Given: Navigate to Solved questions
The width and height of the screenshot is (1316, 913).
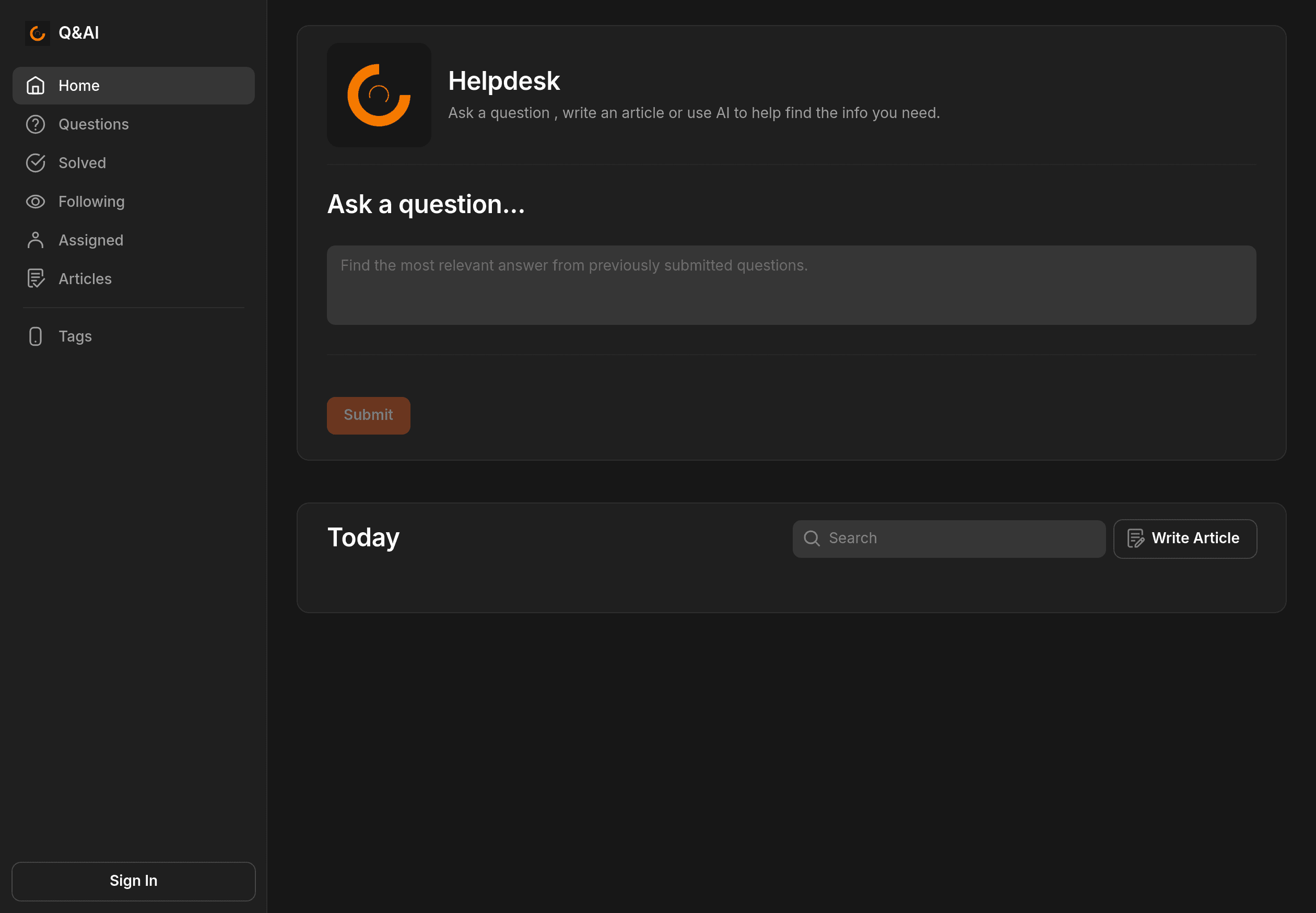Looking at the screenshot, I should pyautogui.click(x=82, y=162).
